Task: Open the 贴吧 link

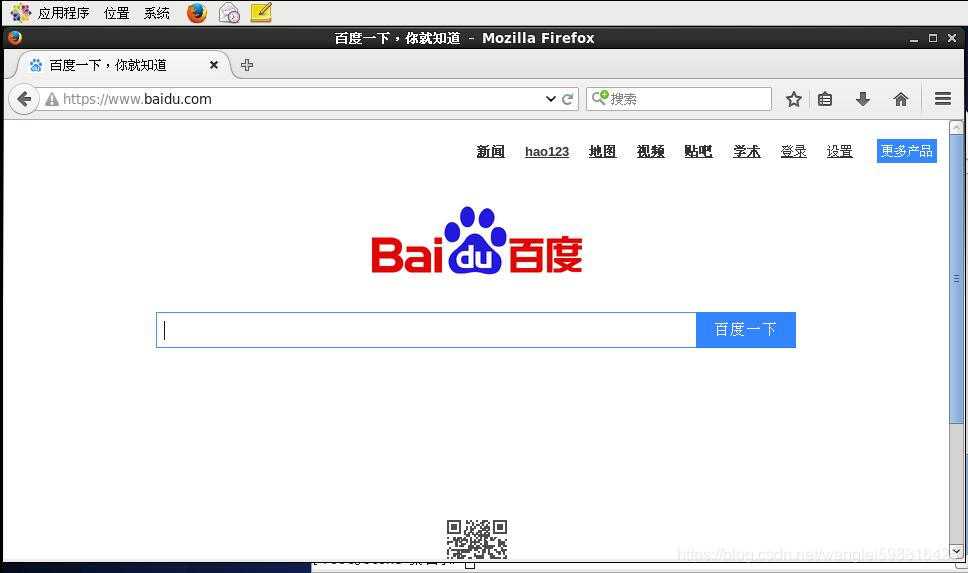Action: pyautogui.click(x=698, y=151)
